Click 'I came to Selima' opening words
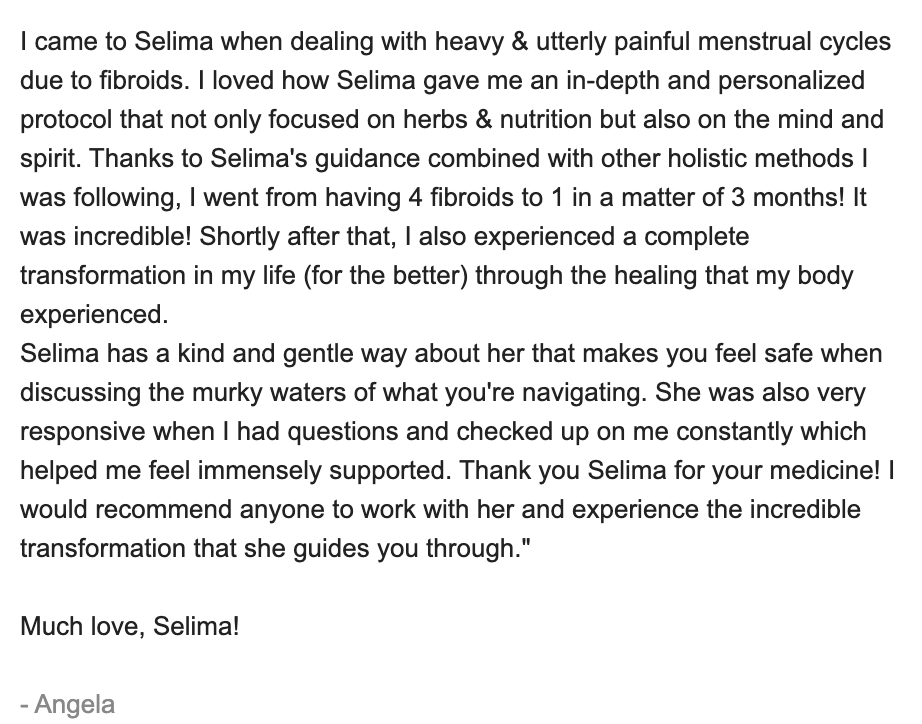The height and width of the screenshot is (724, 922). pyautogui.click(x=116, y=42)
